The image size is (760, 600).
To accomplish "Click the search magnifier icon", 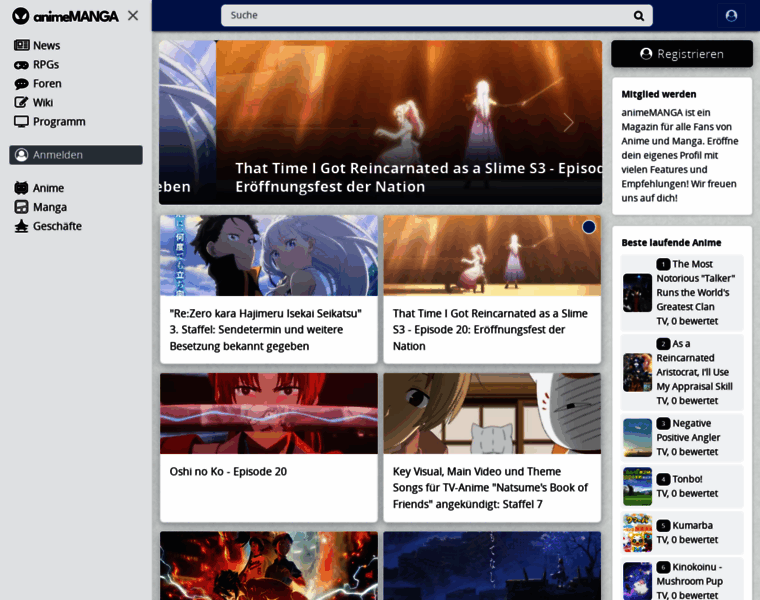I will (639, 16).
